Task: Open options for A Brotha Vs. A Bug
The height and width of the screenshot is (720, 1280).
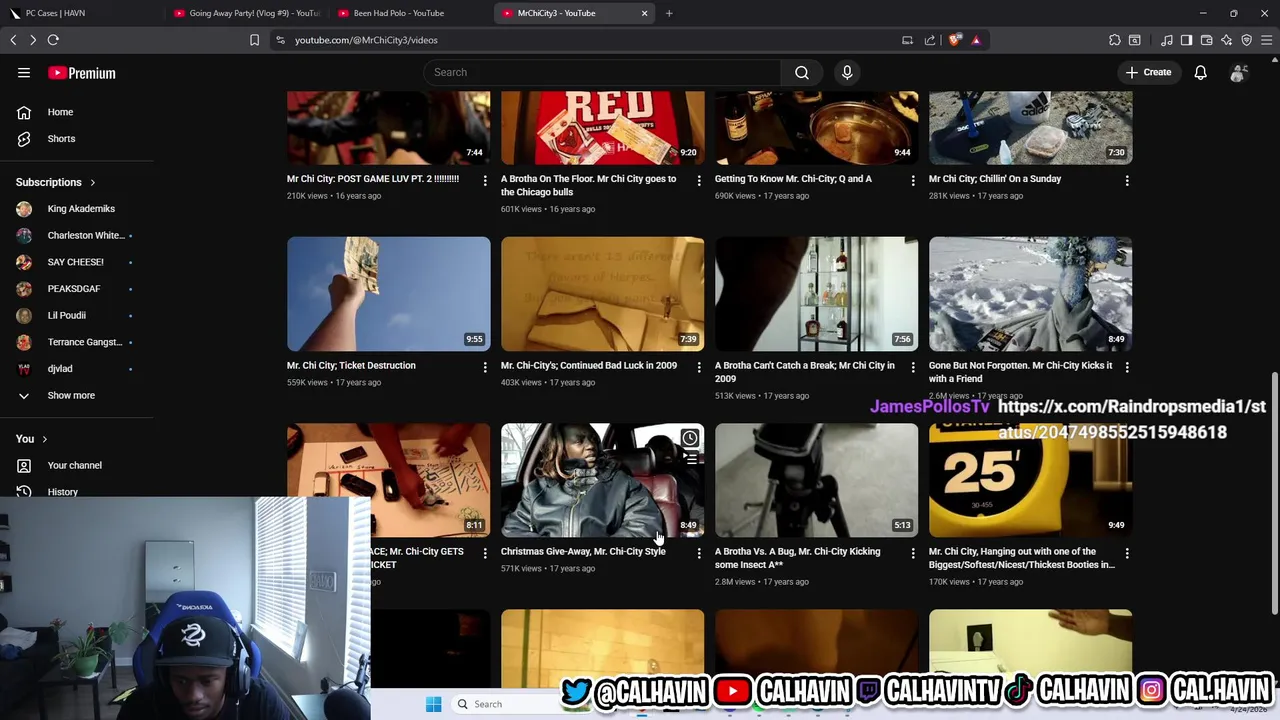Action: [x=913, y=553]
